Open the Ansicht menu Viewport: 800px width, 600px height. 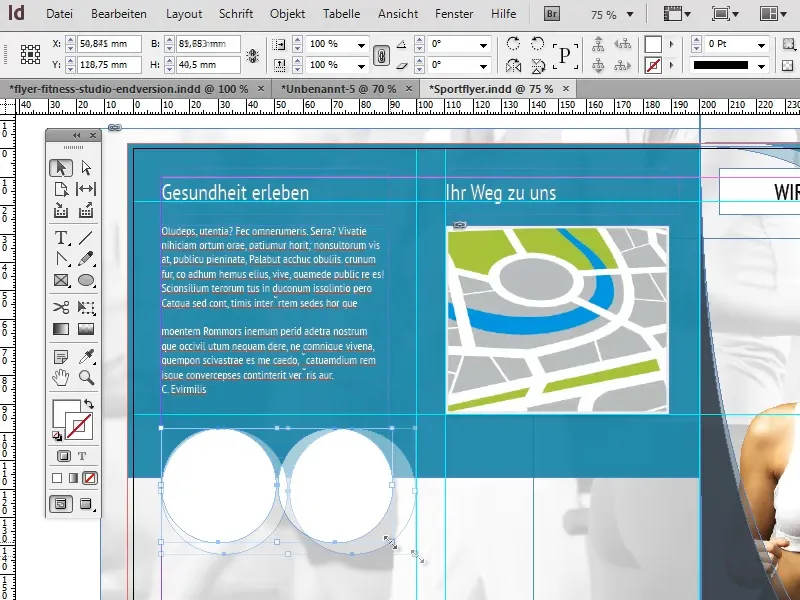(x=398, y=14)
